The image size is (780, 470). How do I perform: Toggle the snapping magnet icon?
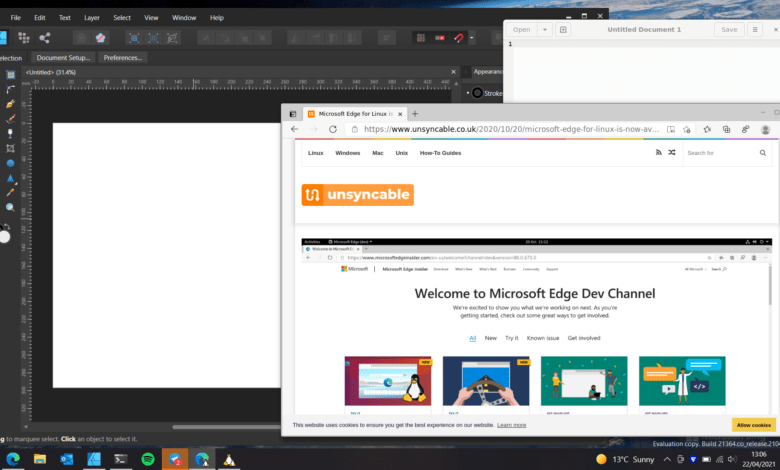click(x=459, y=38)
